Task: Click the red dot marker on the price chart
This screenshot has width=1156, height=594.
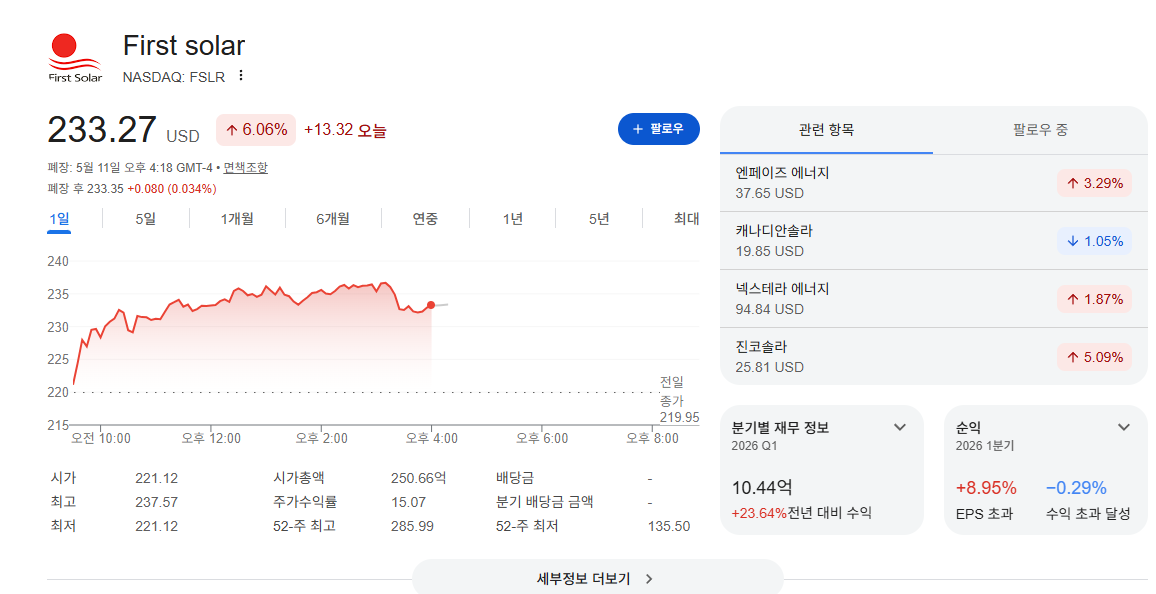Action: tap(431, 305)
